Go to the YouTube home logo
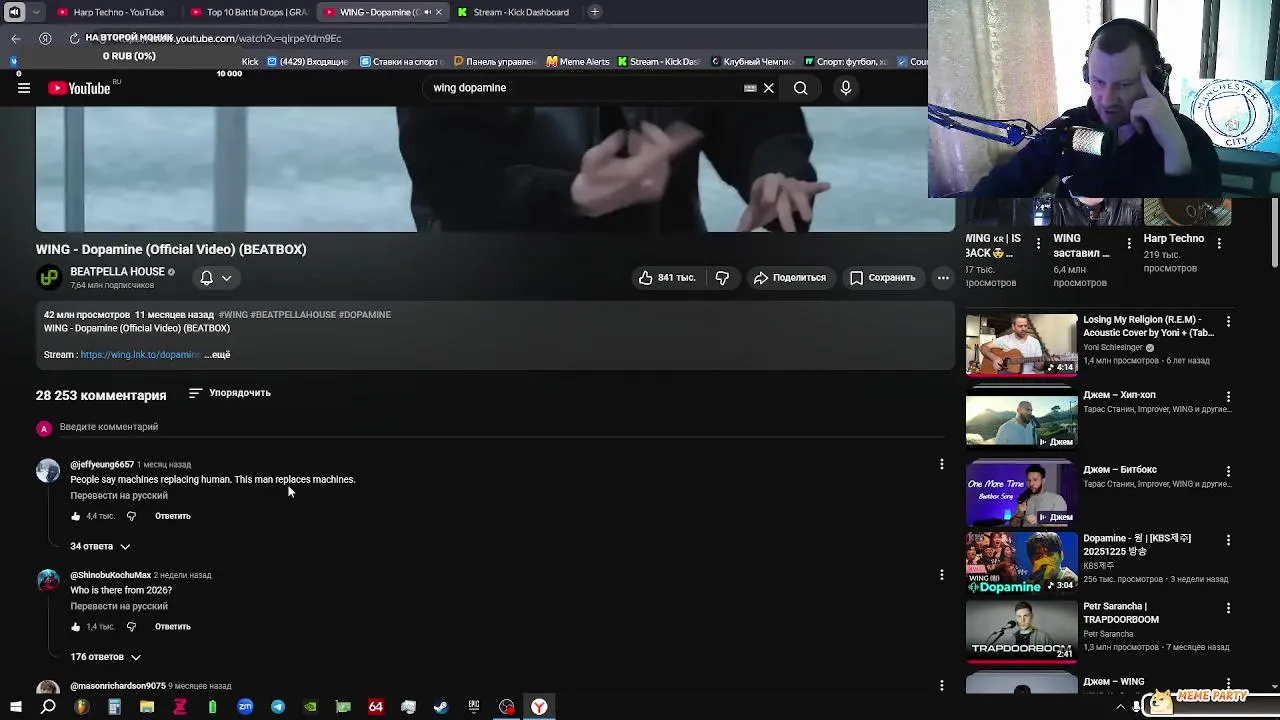Image resolution: width=1280 pixels, height=720 pixels. (79, 88)
